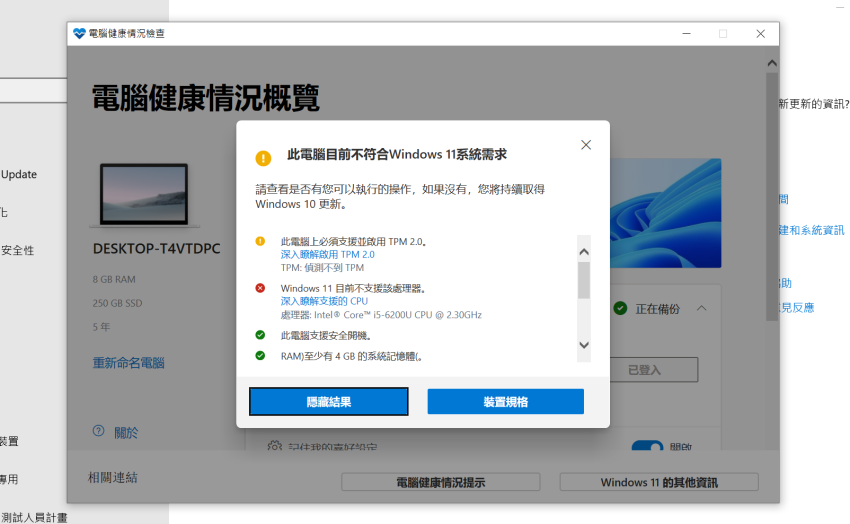Click the question mark icon beside 關於
This screenshot has height=524, width=850.
tap(99, 431)
